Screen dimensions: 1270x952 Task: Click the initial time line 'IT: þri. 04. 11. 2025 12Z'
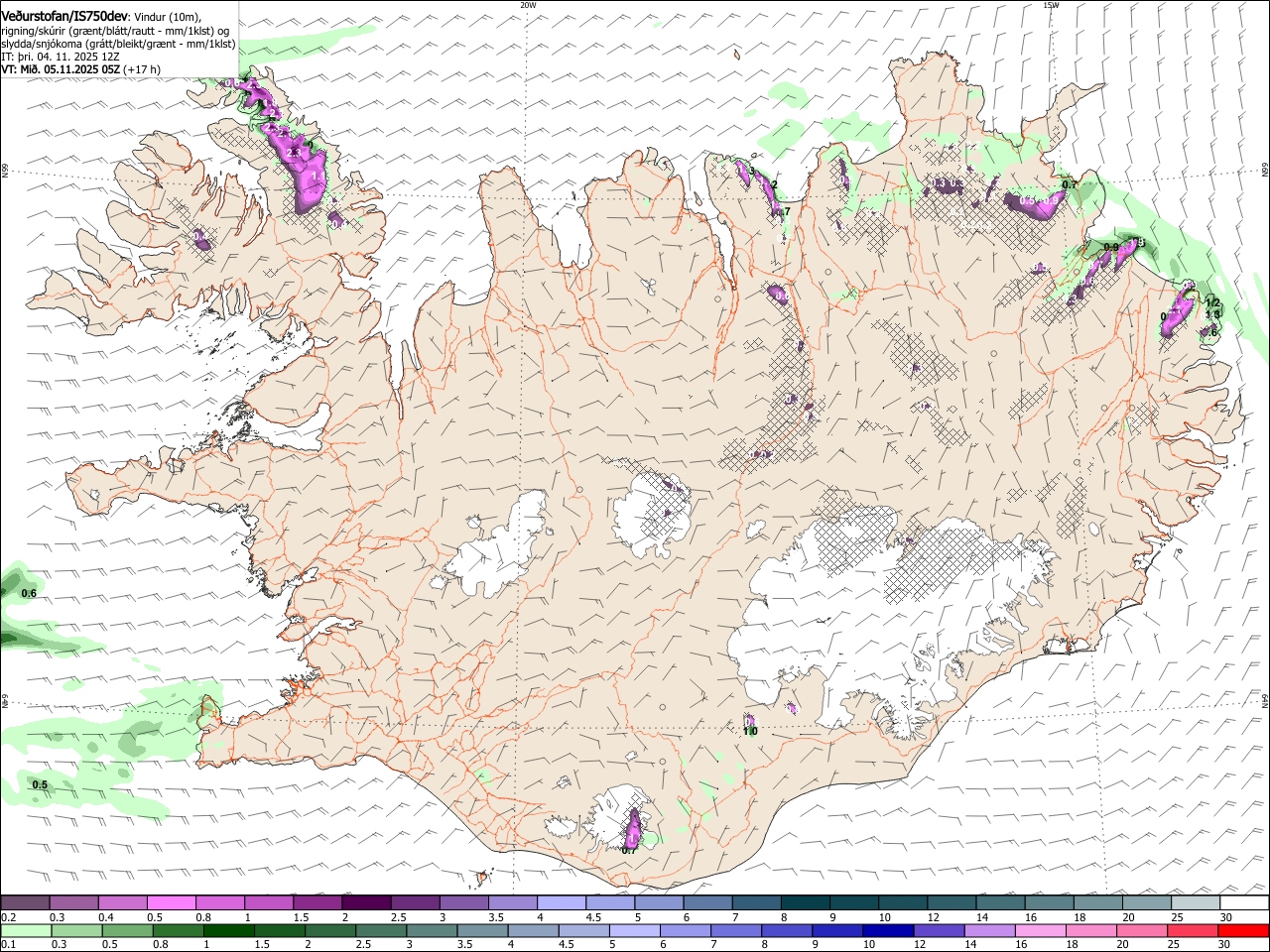click(61, 57)
